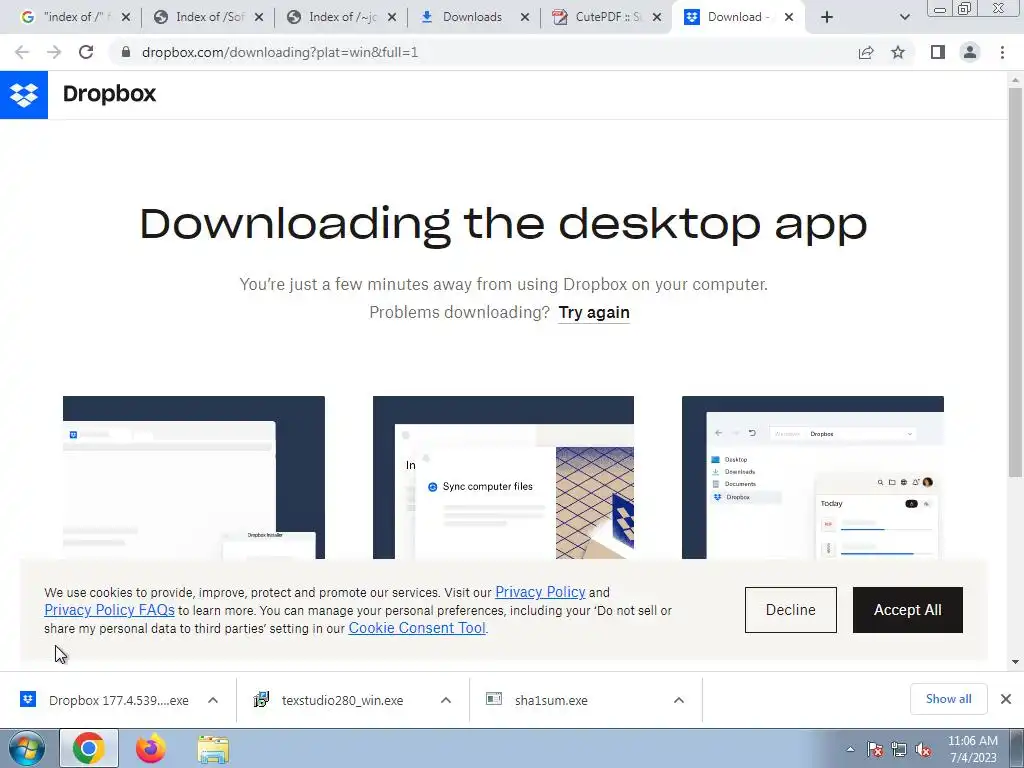Expand options for sha1sum.exe download
The height and width of the screenshot is (768, 1024).
(x=679, y=700)
